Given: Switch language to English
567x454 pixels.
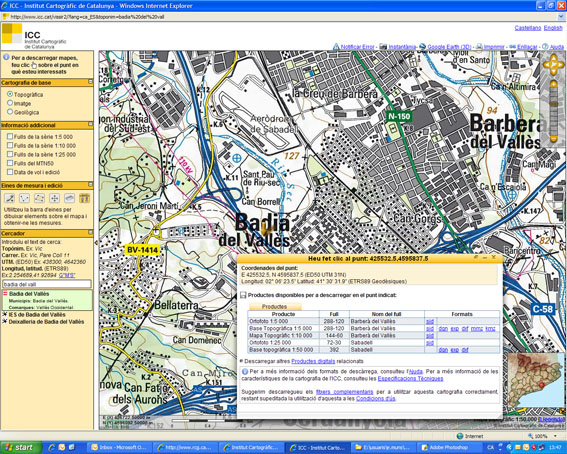Looking at the screenshot, I should [553, 28].
